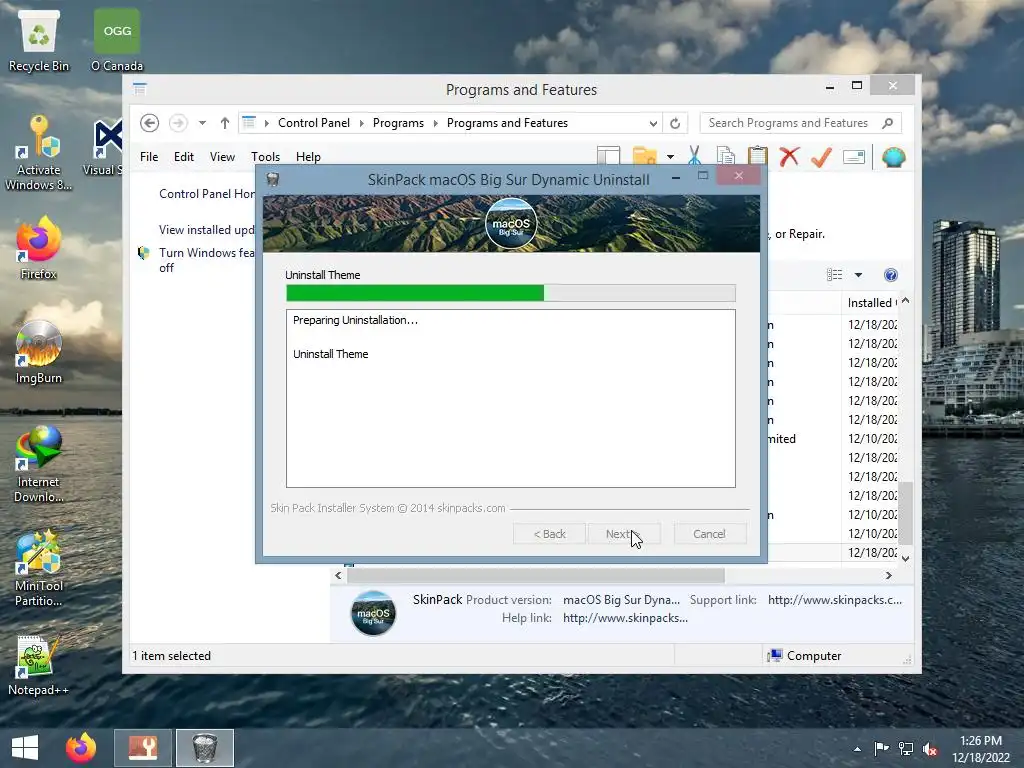The image size is (1024, 768).
Task: Click Control Panel Home link
Action: click(206, 194)
